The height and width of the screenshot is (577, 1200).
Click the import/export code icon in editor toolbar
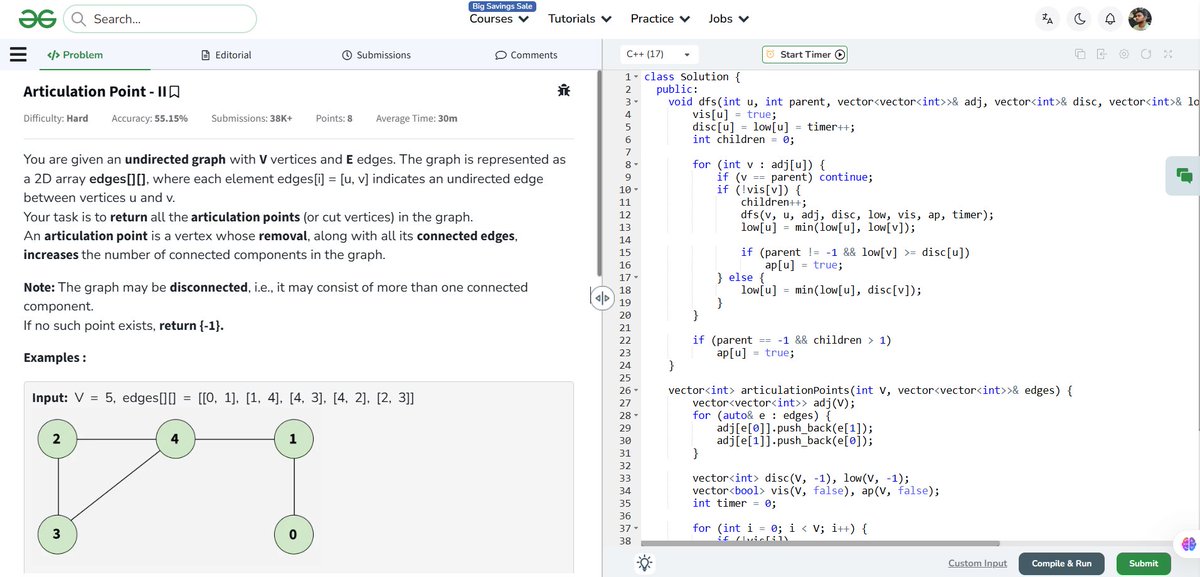pyautogui.click(x=1102, y=54)
